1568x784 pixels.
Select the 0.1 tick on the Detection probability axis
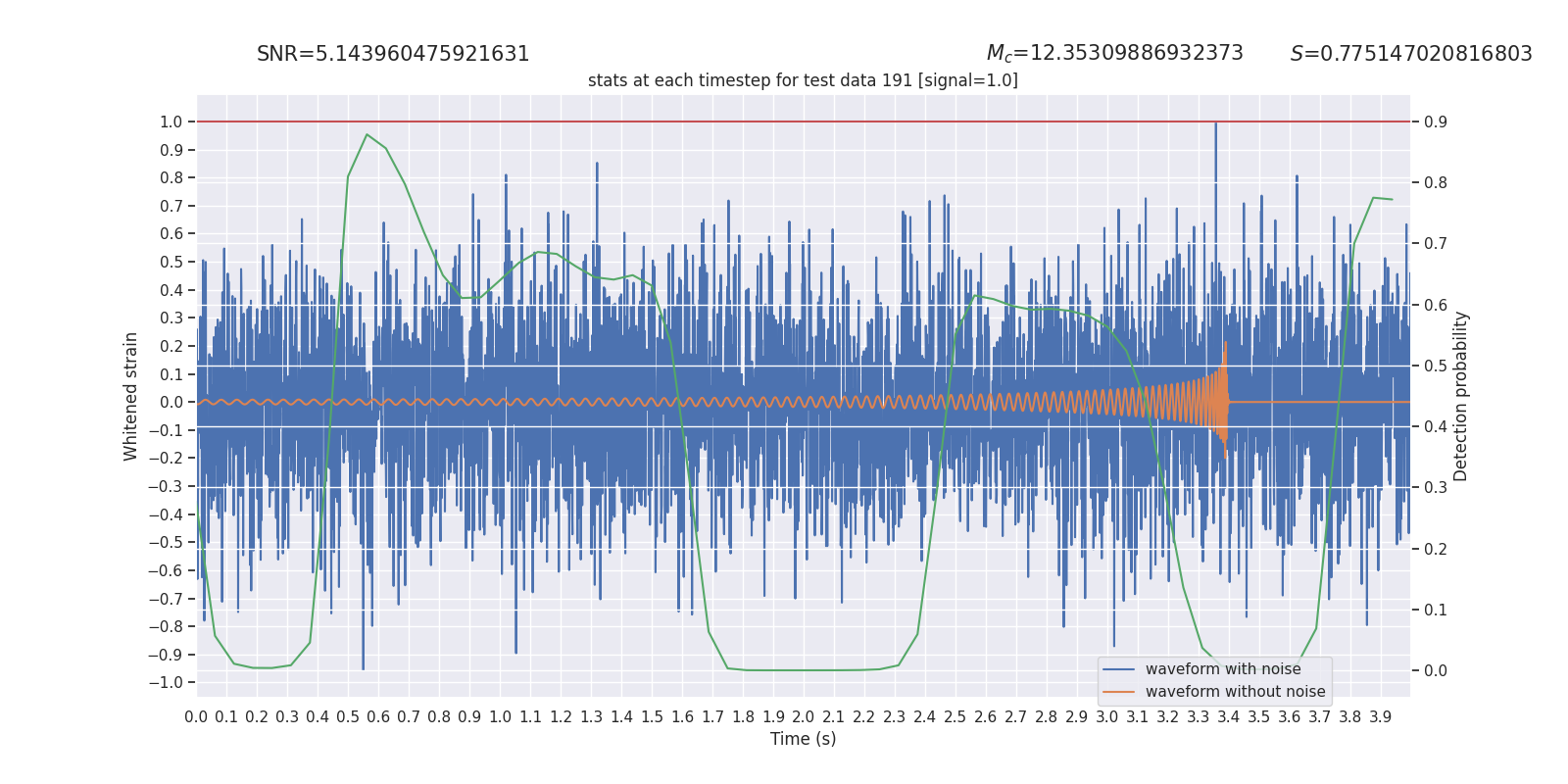pos(1436,610)
